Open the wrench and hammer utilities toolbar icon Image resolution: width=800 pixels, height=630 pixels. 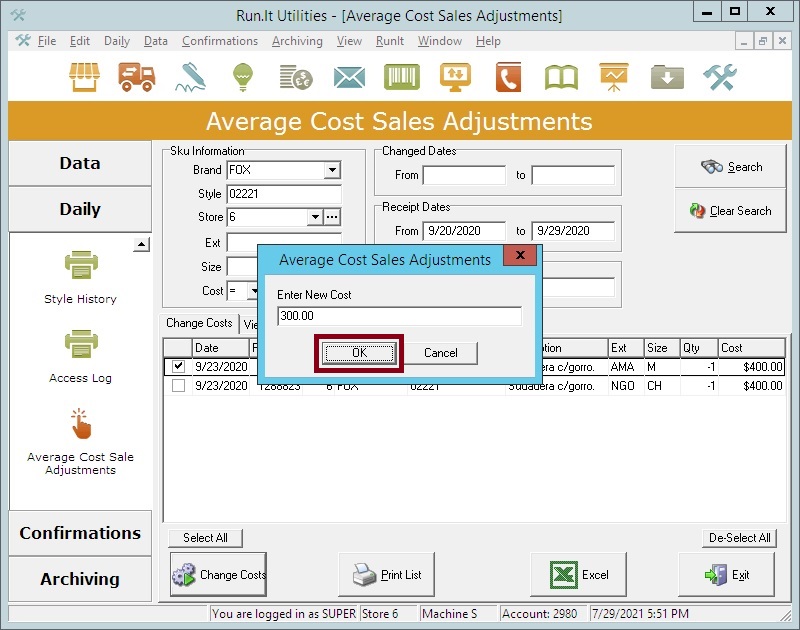pyautogui.click(x=719, y=77)
